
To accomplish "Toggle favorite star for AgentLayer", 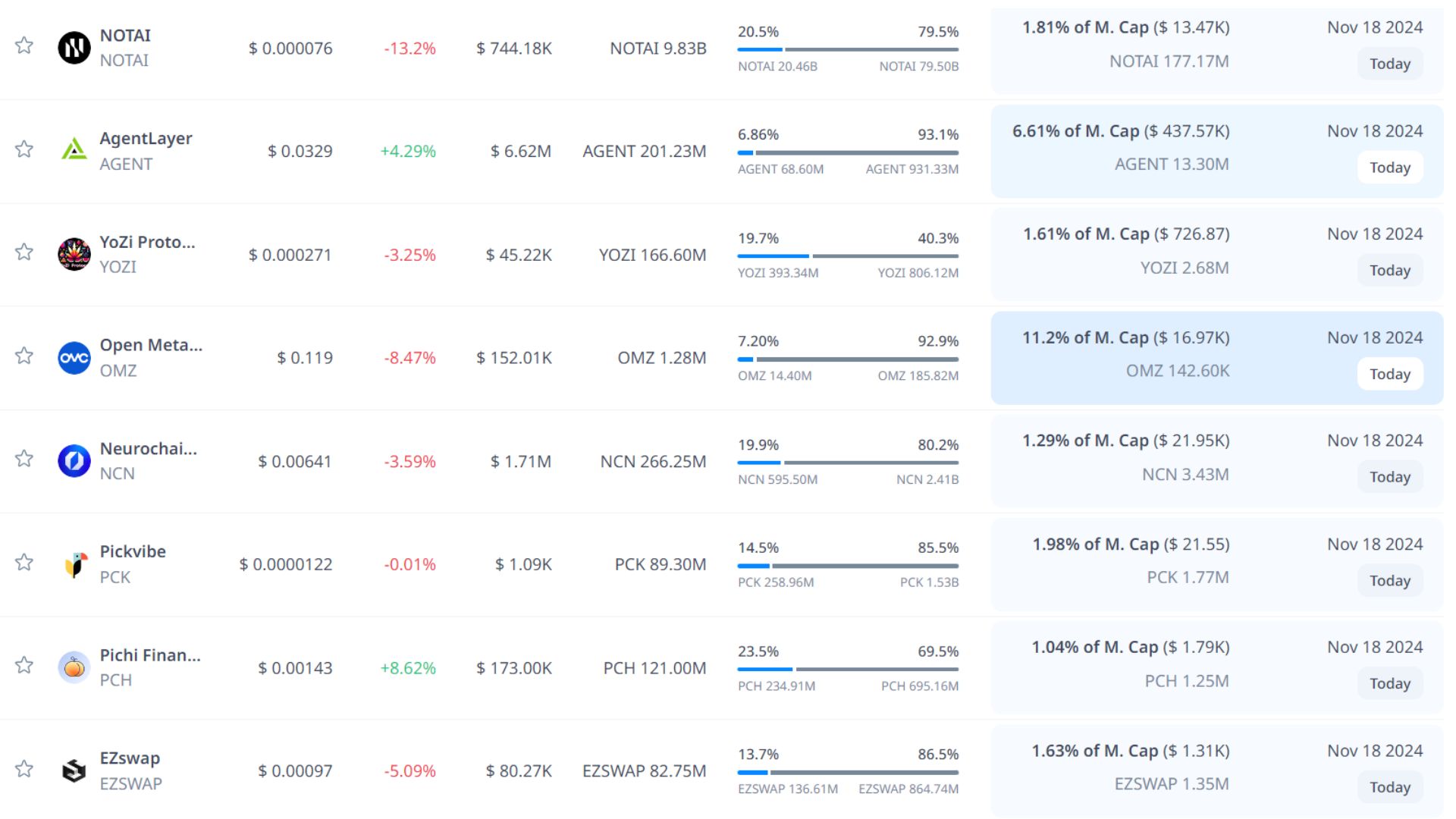I will coord(24,149).
